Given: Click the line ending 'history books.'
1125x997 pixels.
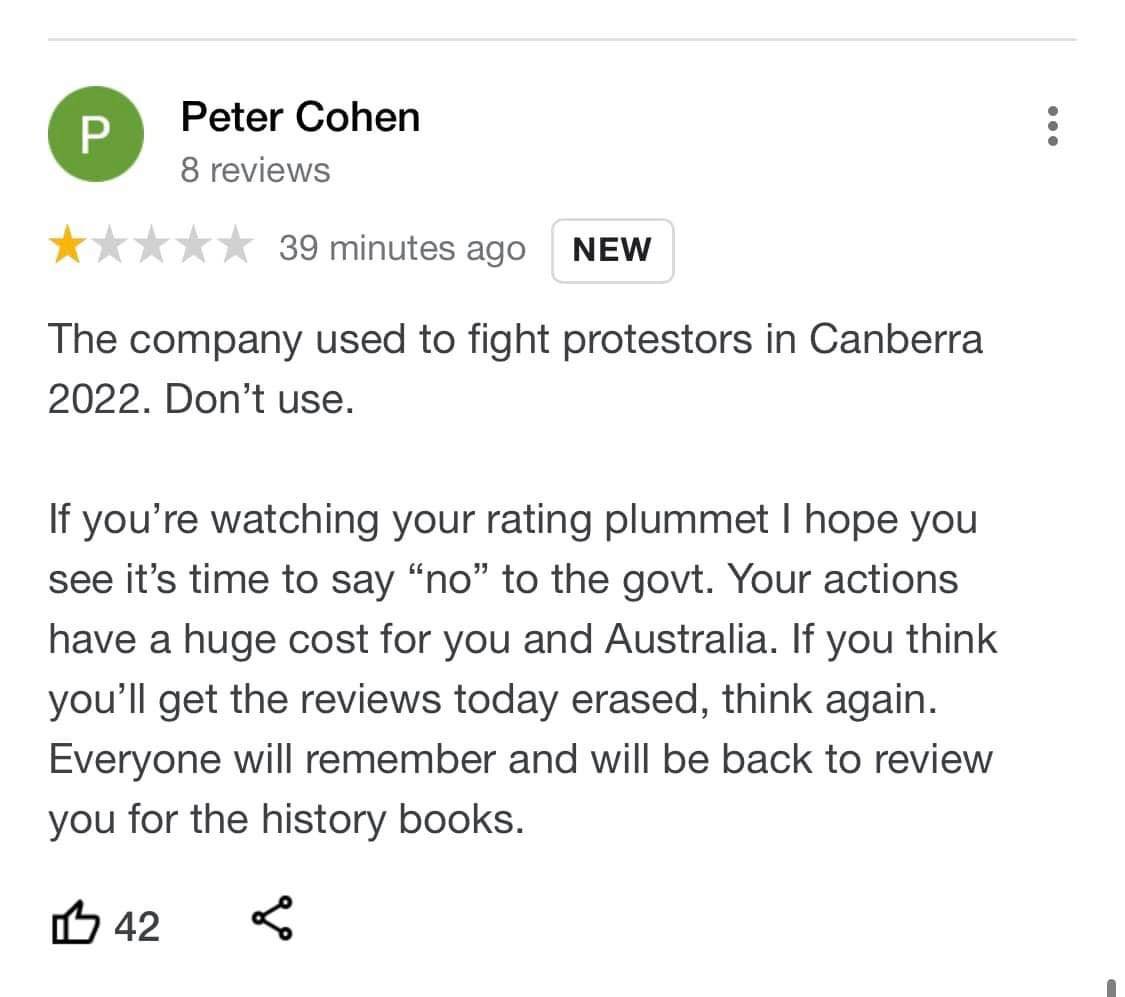Looking at the screenshot, I should (x=286, y=819).
